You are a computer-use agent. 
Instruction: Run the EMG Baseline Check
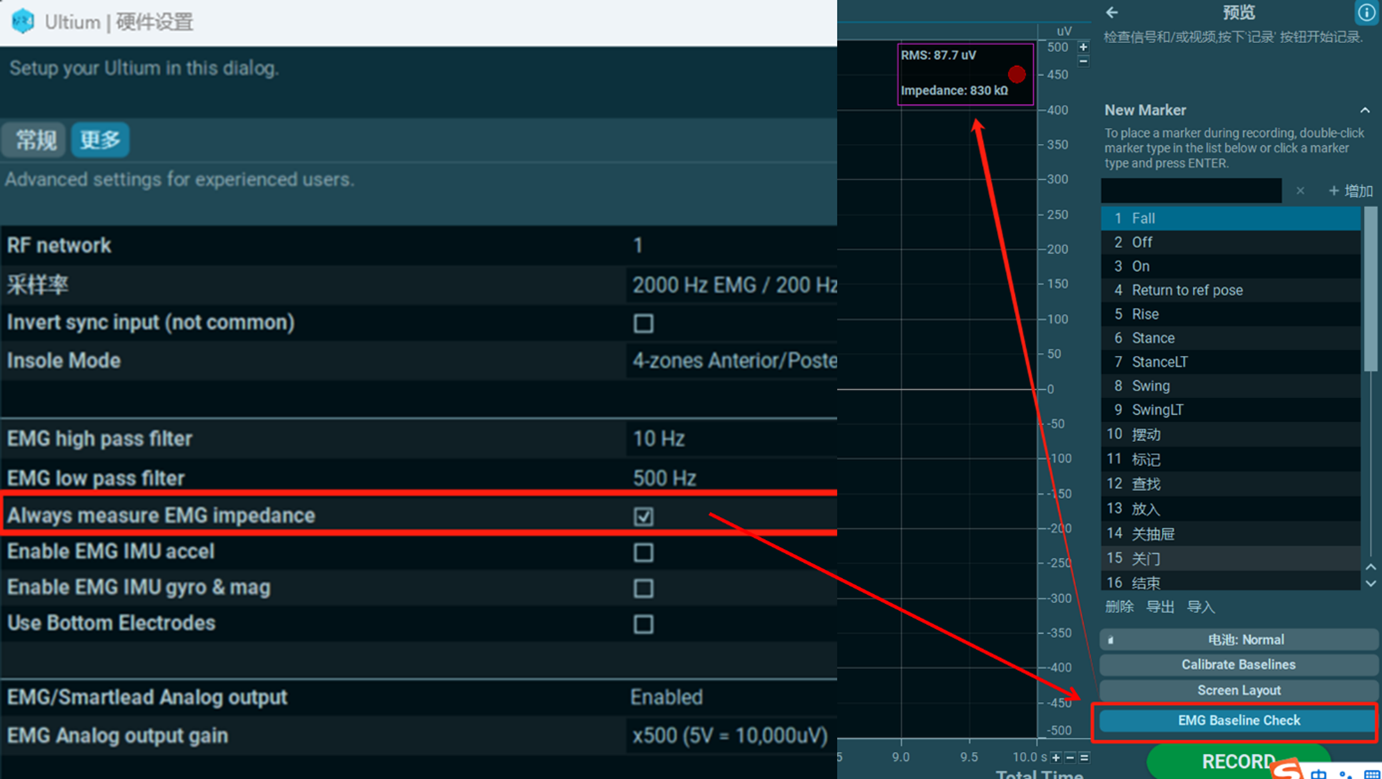(1237, 720)
